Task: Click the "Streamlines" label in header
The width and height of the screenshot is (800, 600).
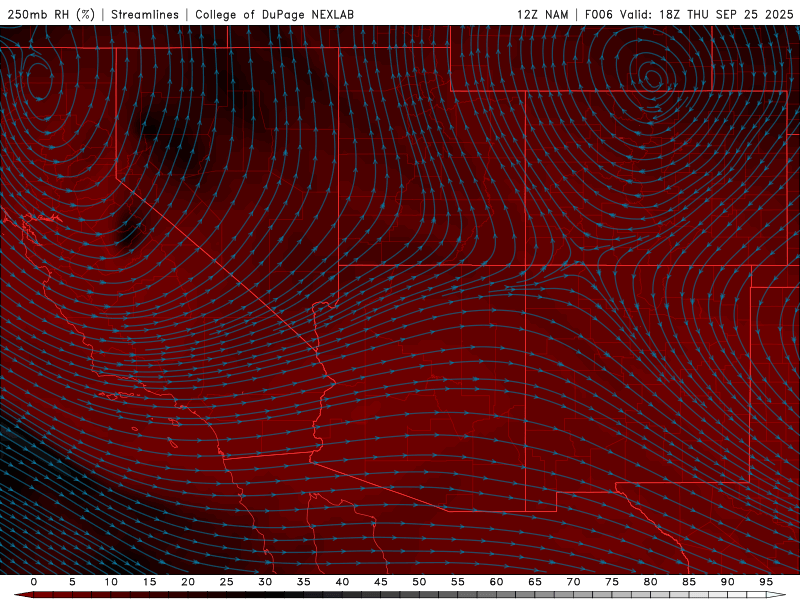Action: point(145,14)
